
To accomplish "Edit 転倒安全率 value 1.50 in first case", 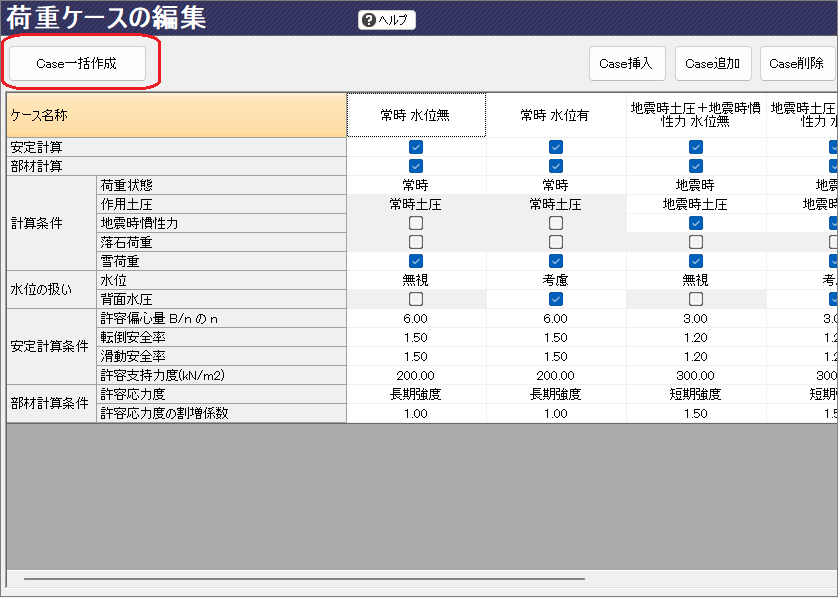I will tap(416, 337).
